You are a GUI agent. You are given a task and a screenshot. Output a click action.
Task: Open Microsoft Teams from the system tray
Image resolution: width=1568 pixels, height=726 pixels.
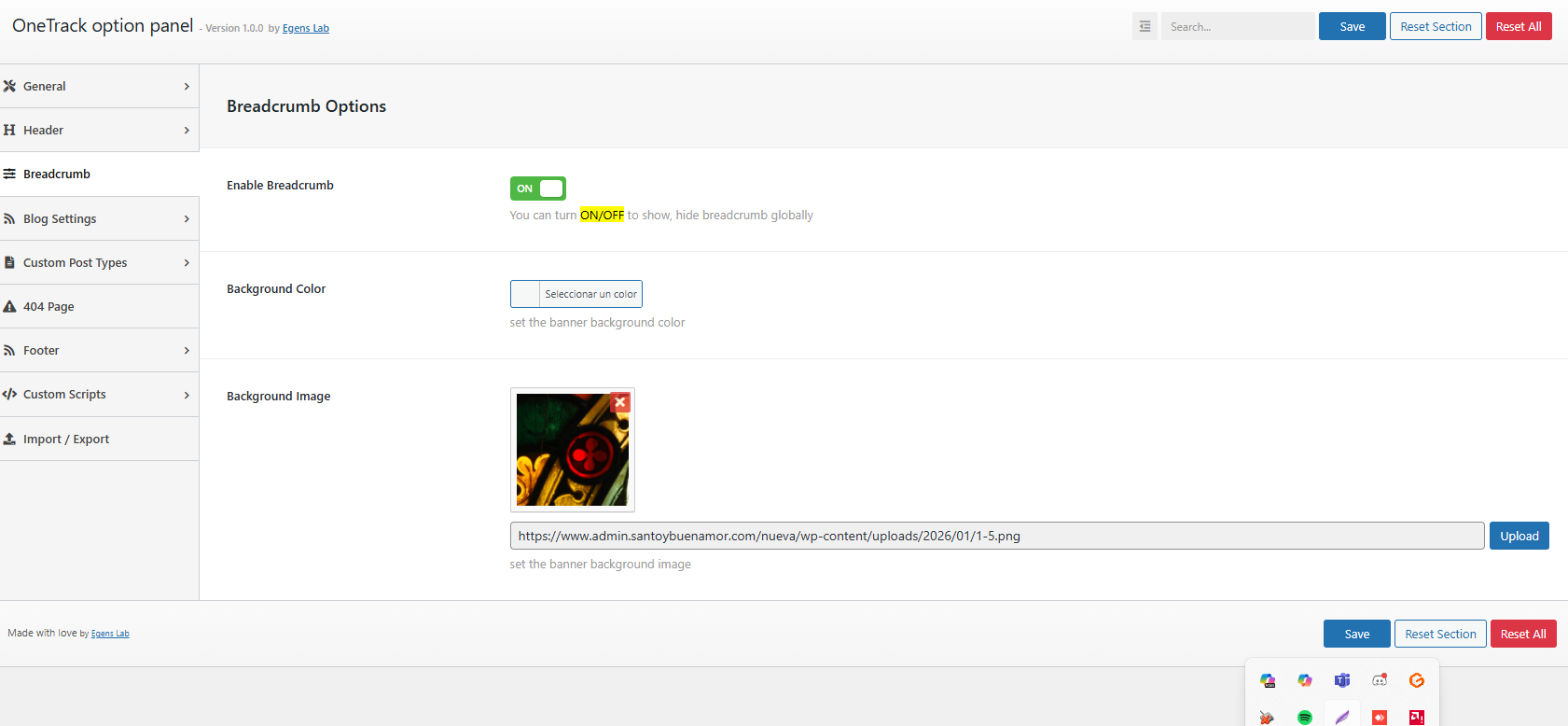(1341, 680)
